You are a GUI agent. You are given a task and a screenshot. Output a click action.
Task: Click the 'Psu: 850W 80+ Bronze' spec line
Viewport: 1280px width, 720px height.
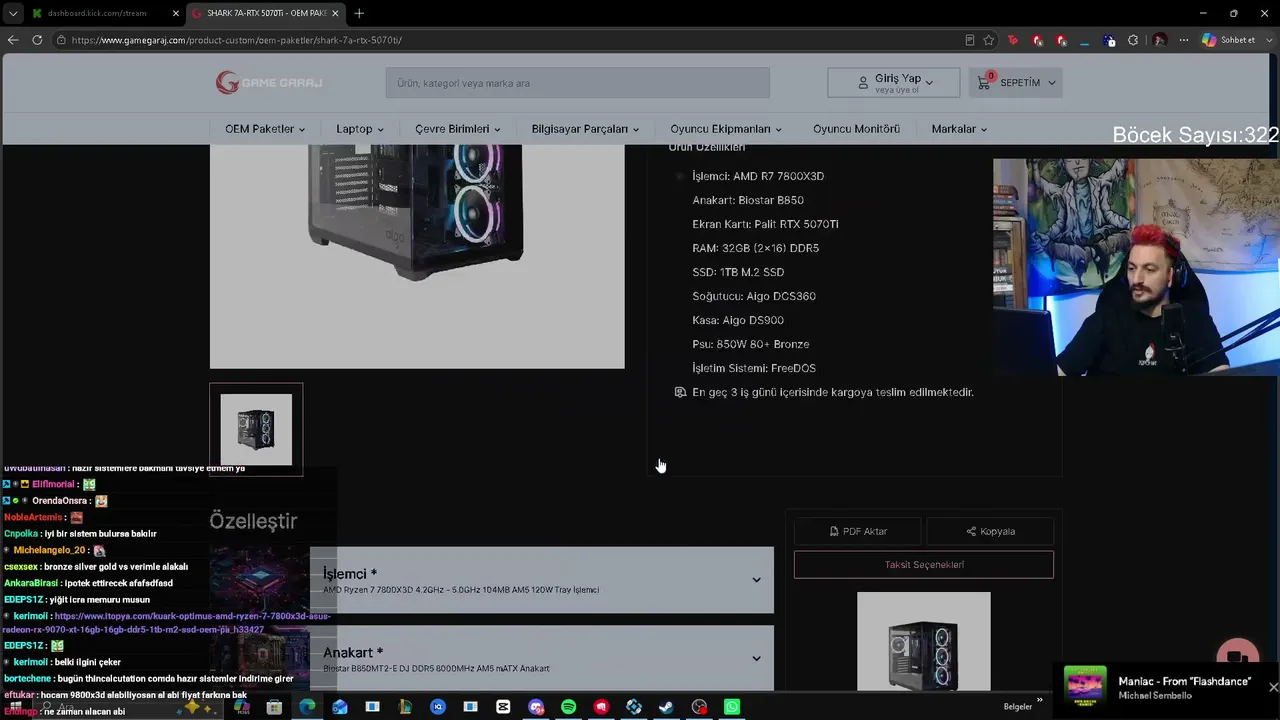[x=750, y=344]
